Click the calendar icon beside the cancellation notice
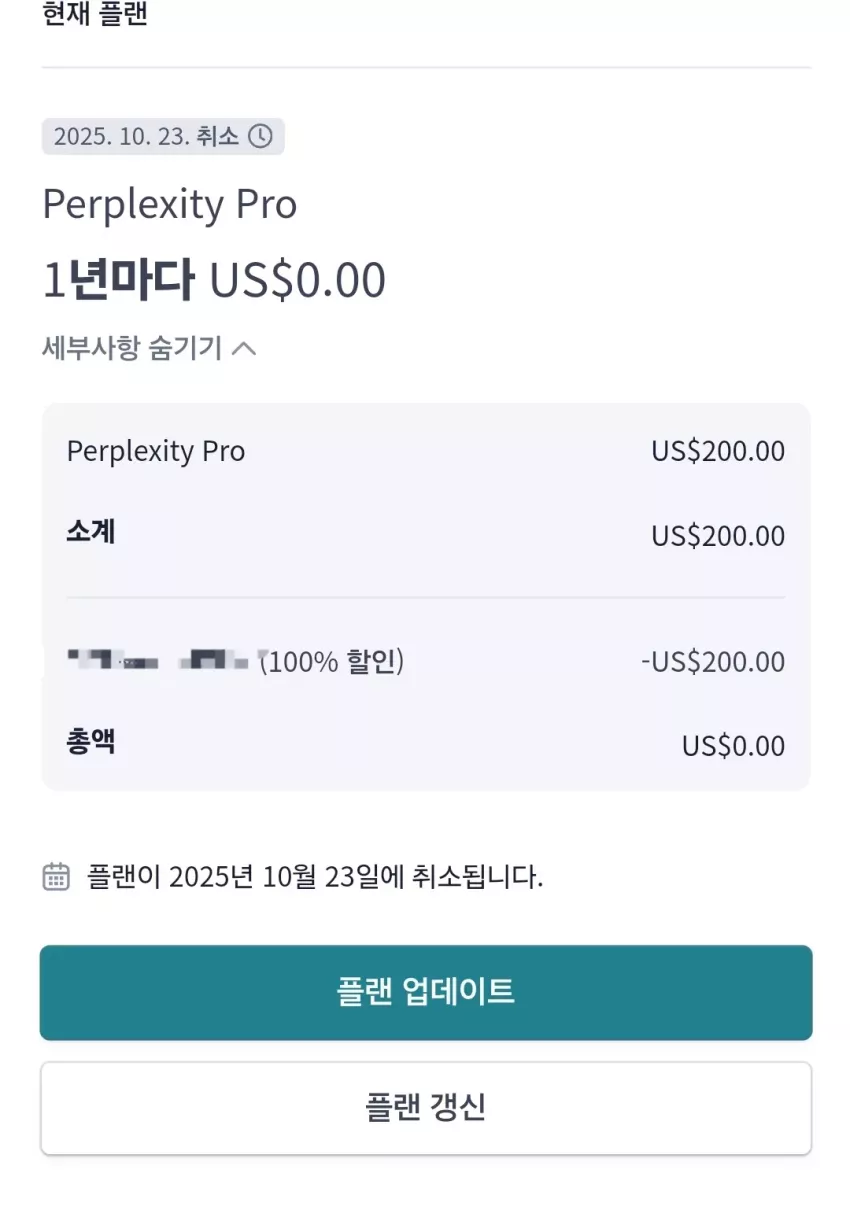850x1221 pixels. pos(56,877)
